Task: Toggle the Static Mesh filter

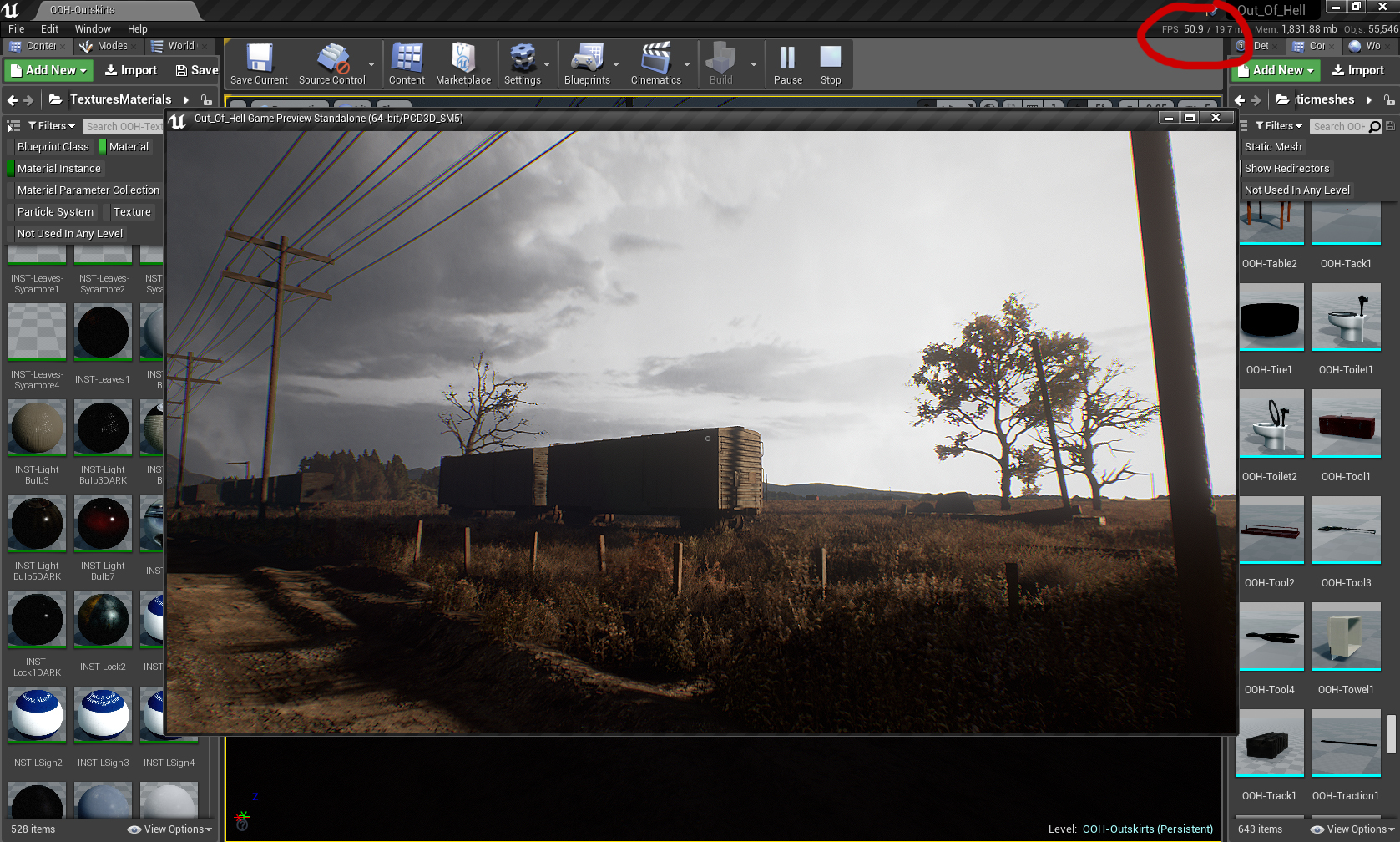Action: pyautogui.click(x=1272, y=147)
